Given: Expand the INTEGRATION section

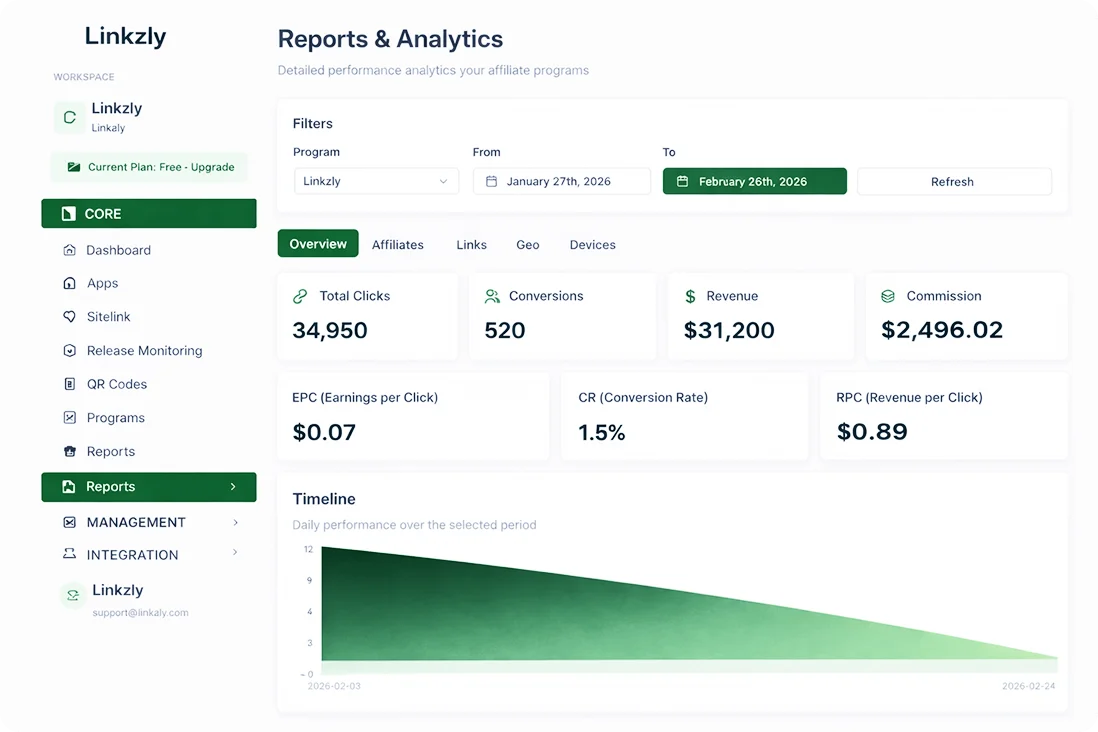Looking at the screenshot, I should click(148, 555).
